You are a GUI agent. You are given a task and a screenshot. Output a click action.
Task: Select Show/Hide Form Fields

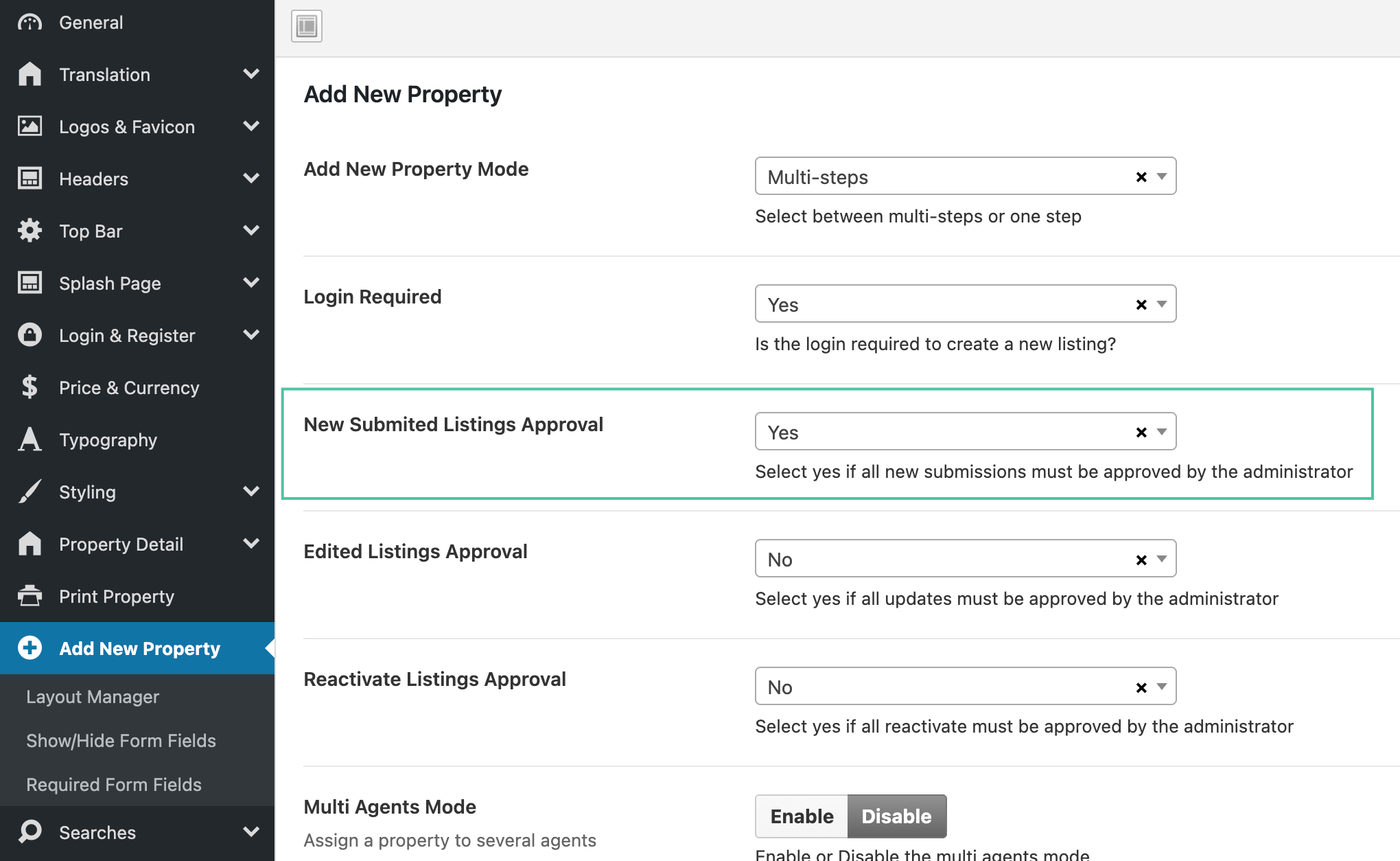pyautogui.click(x=121, y=741)
